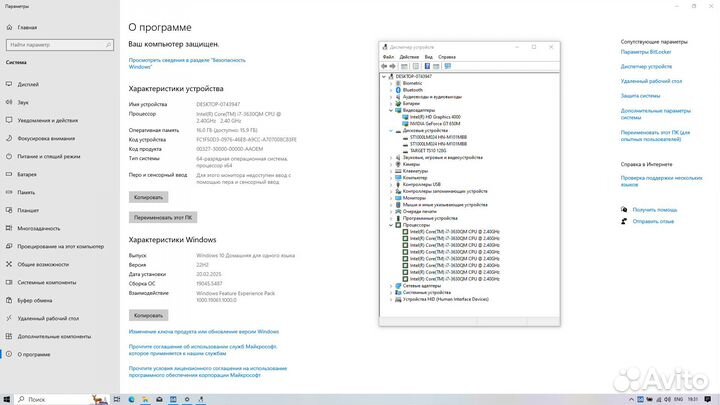Open Start menu Windows button

point(6,399)
